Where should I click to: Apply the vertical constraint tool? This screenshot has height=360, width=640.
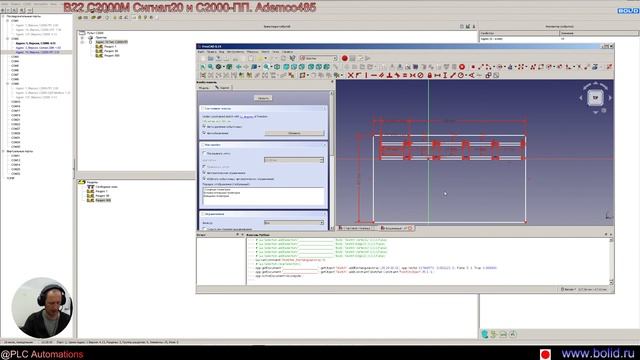pyautogui.click(x=367, y=75)
